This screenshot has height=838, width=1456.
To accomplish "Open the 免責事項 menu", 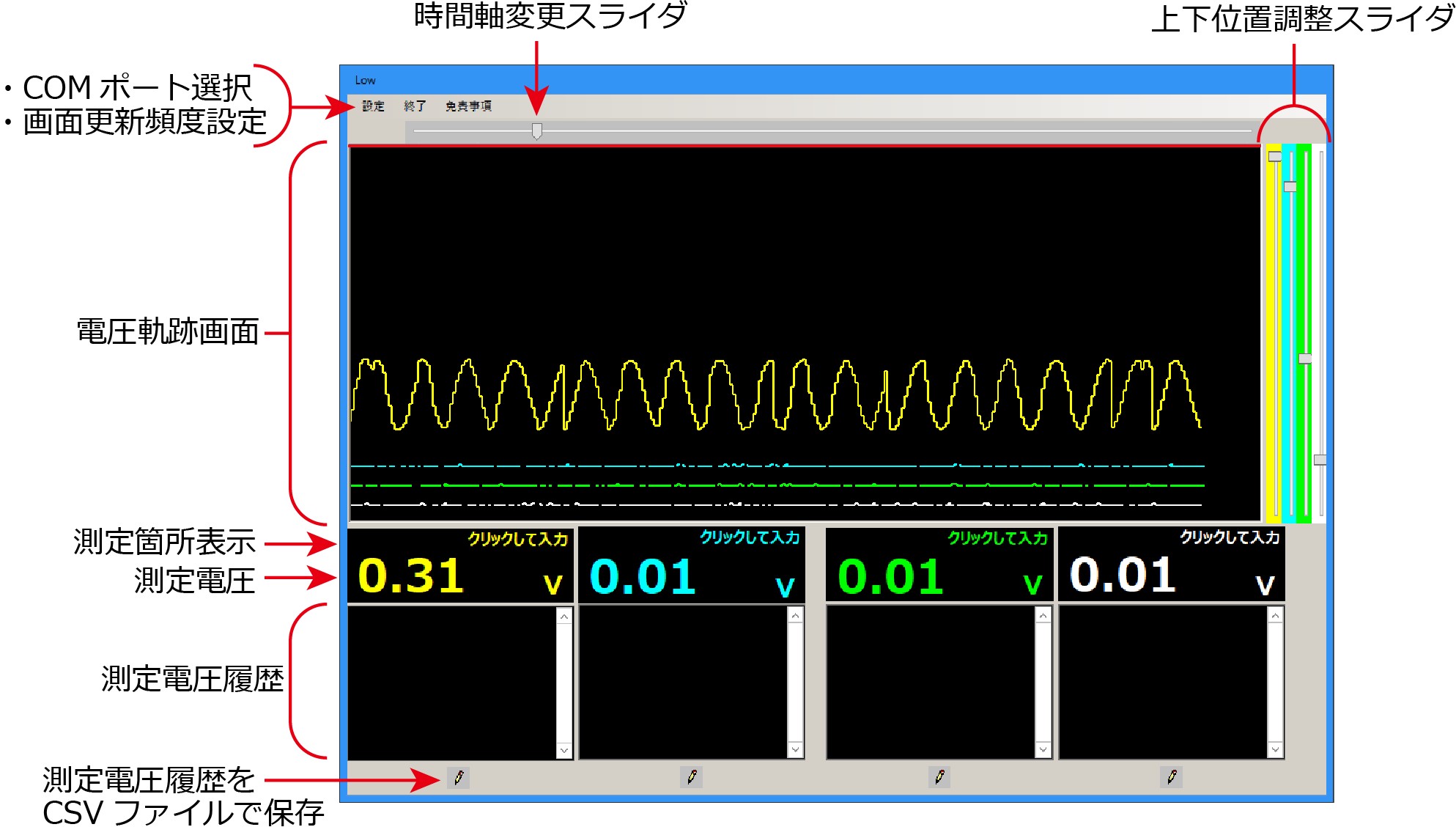I will coord(468,106).
